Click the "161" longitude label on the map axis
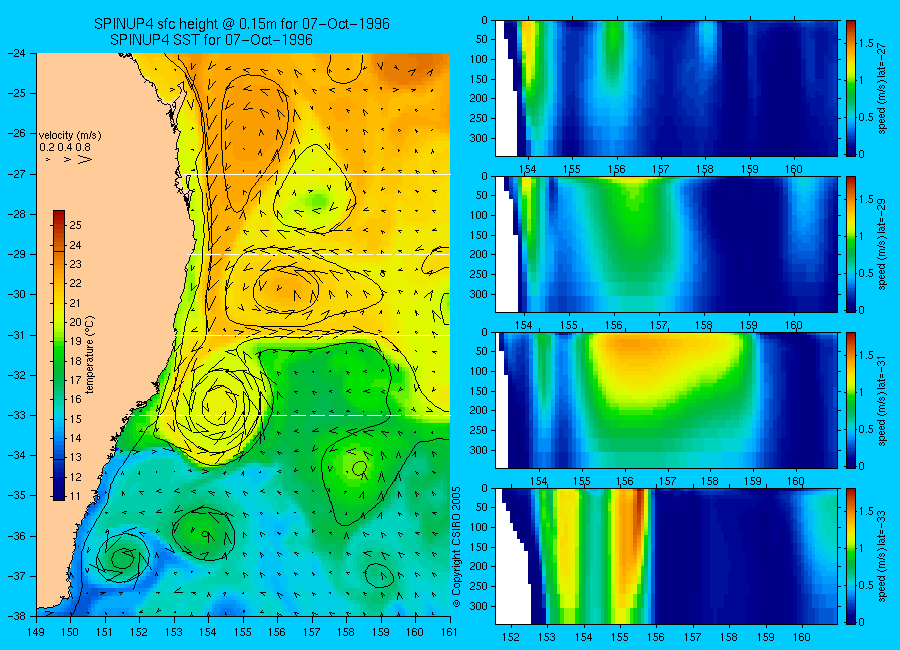This screenshot has width=900, height=650. (x=449, y=632)
